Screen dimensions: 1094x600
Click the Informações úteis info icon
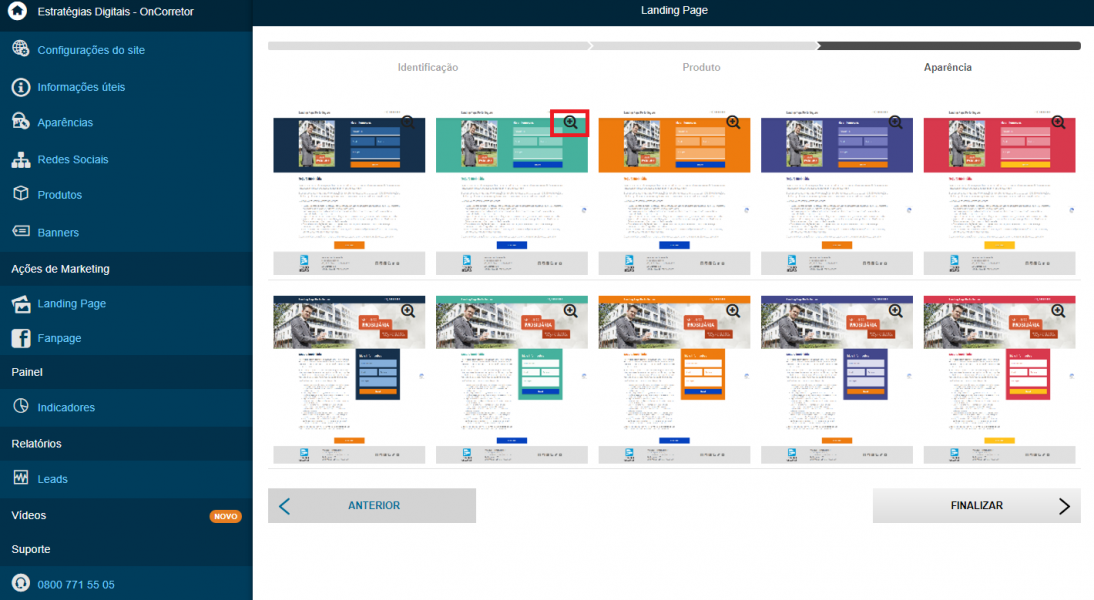[21, 87]
